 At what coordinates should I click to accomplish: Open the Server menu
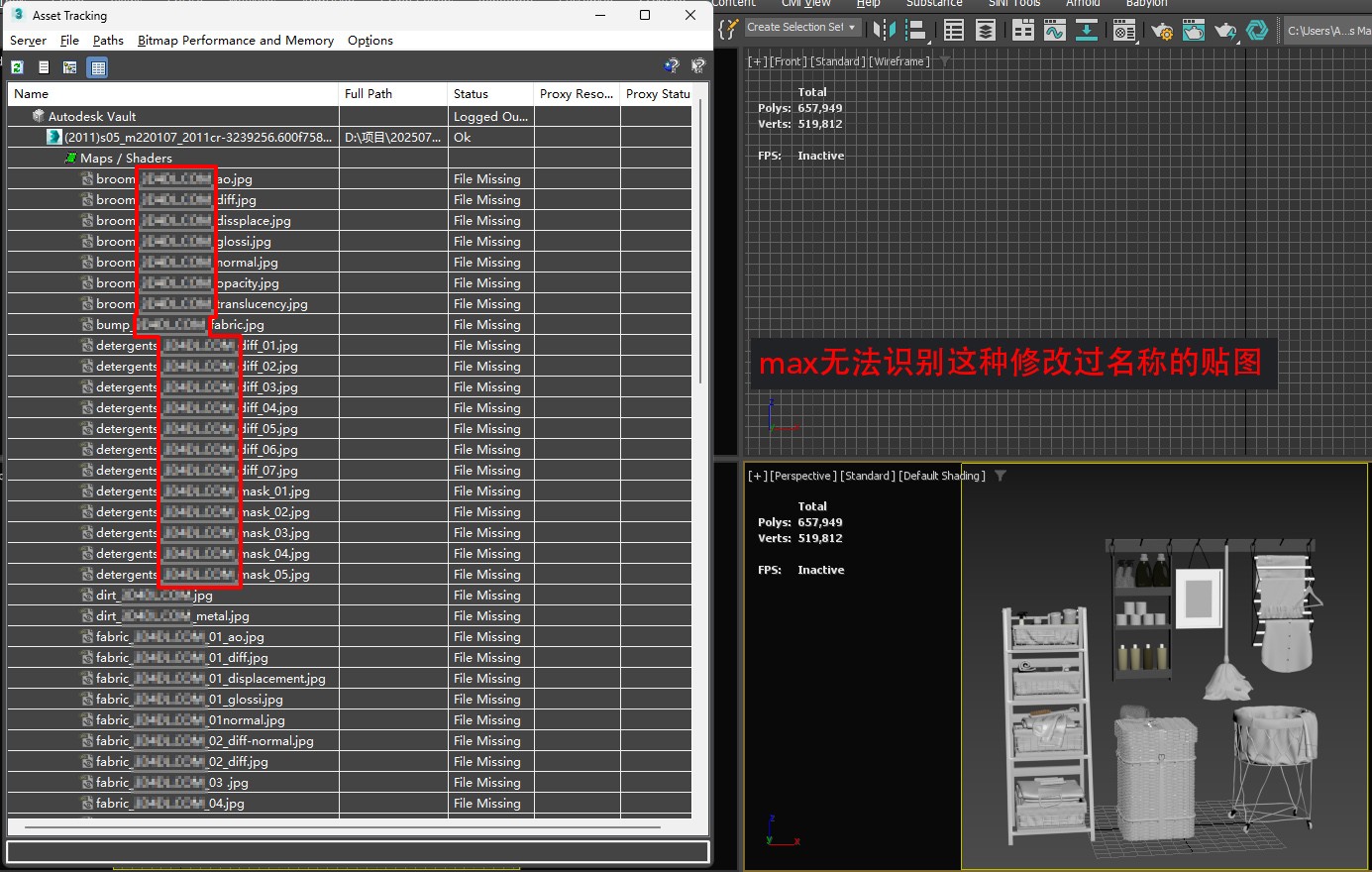point(28,41)
